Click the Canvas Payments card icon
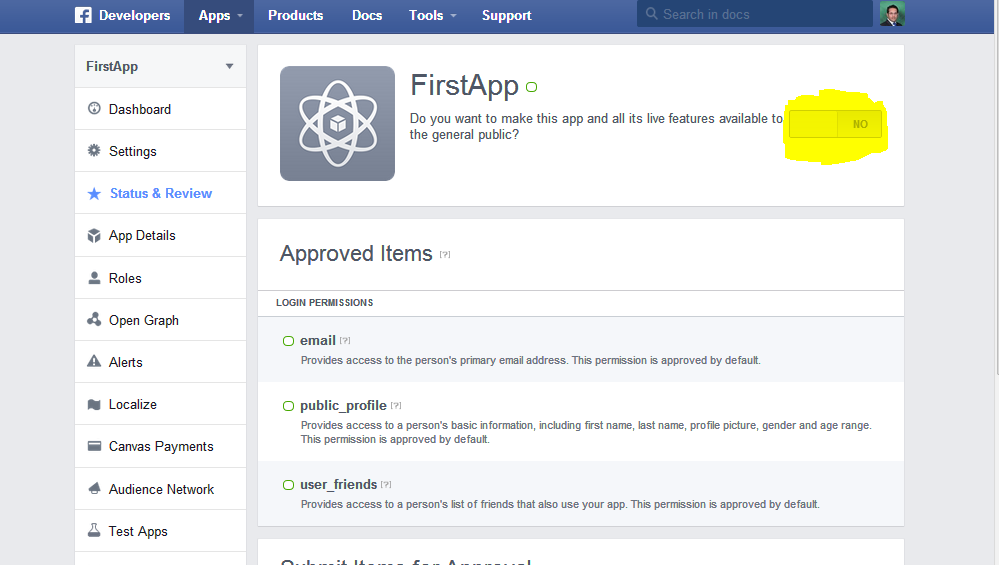The height and width of the screenshot is (565, 999). (94, 446)
